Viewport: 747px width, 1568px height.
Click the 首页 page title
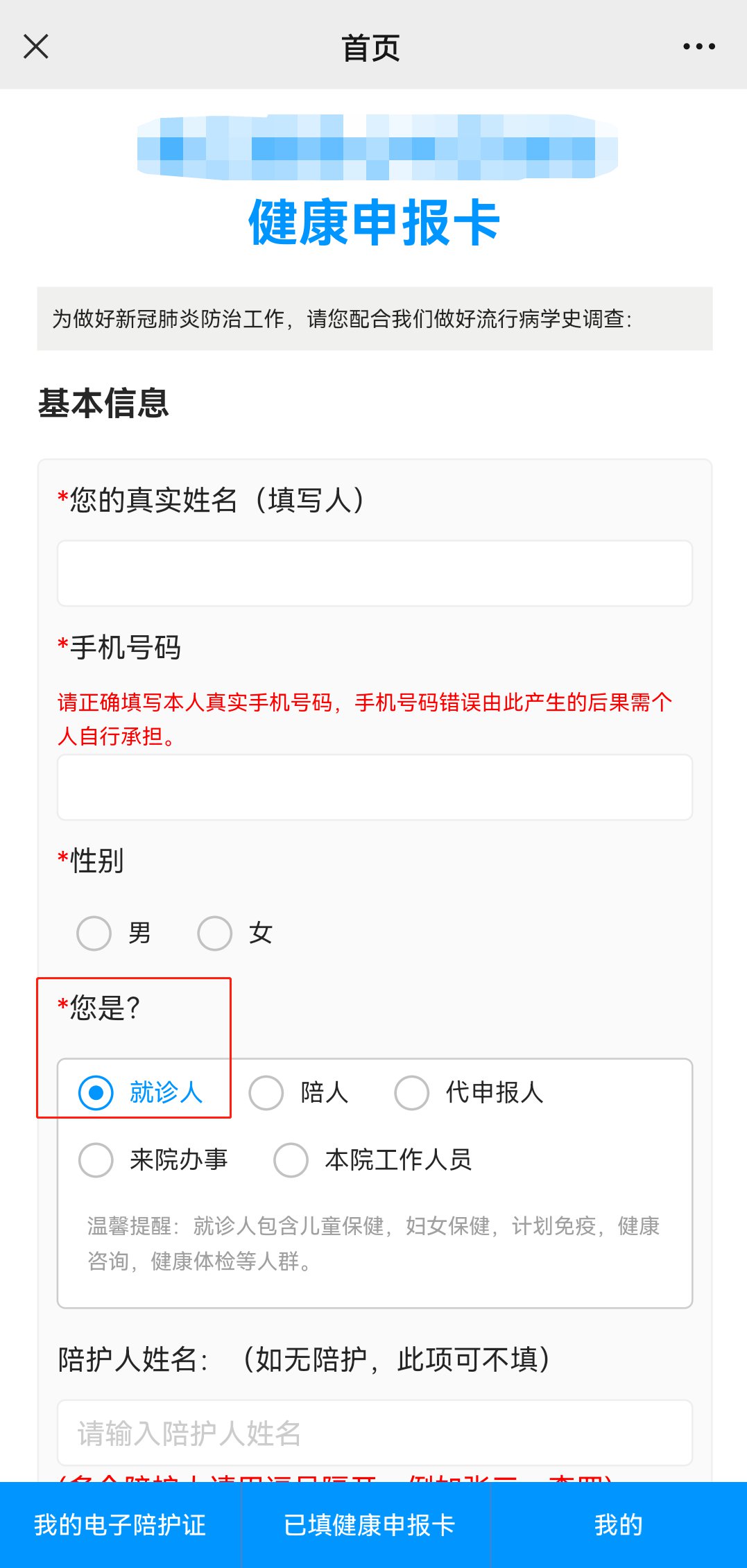coord(371,48)
